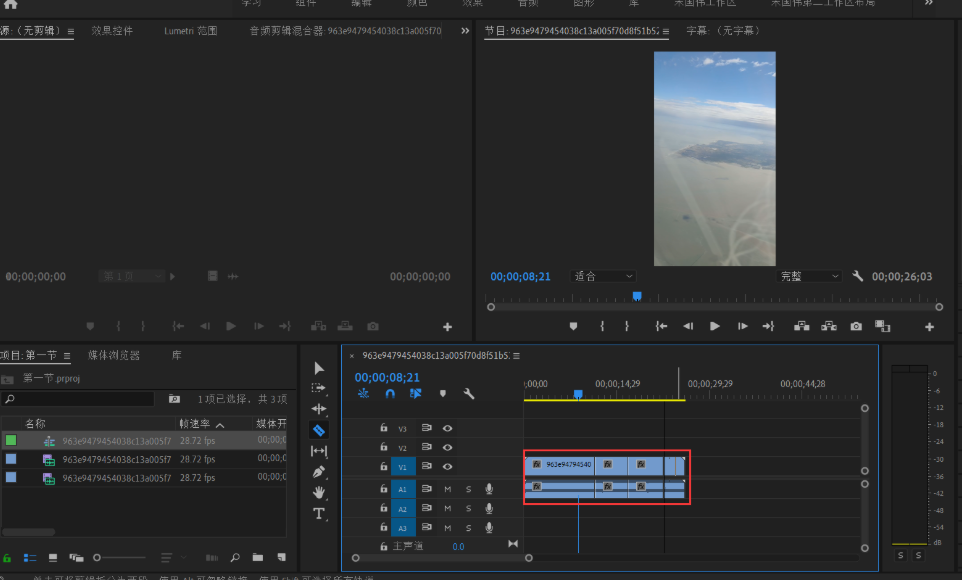This screenshot has height=580, width=962.
Task: Toggle V3 track visibility eye
Action: pos(447,428)
